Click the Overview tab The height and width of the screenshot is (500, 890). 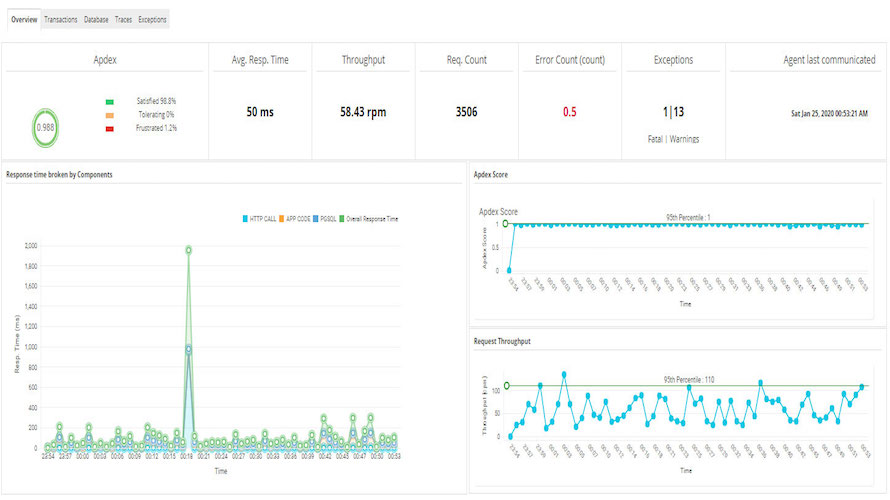(23, 19)
